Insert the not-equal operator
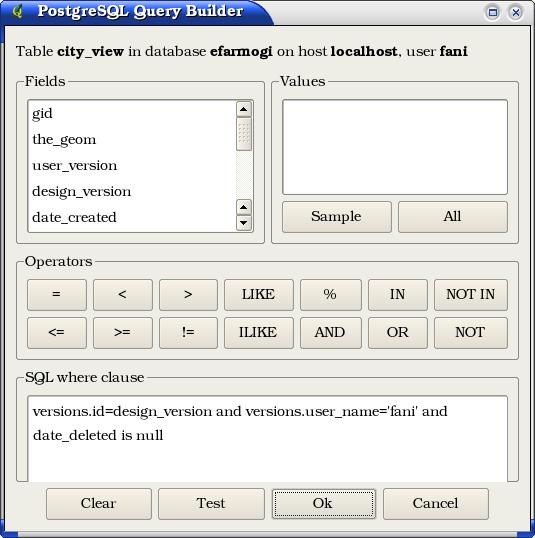535x538 pixels. click(188, 333)
